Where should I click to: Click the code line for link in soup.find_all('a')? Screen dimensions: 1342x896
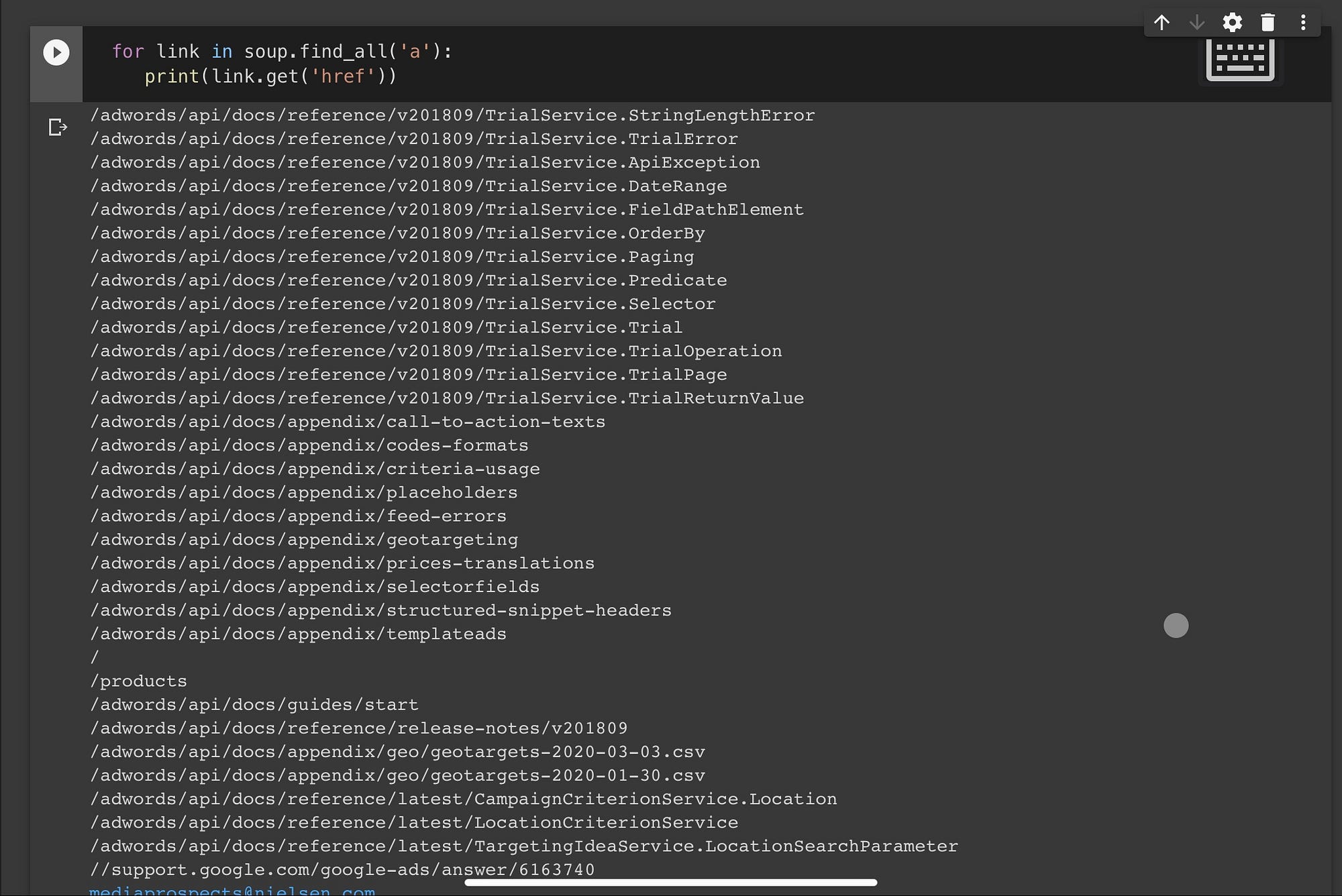coord(282,52)
